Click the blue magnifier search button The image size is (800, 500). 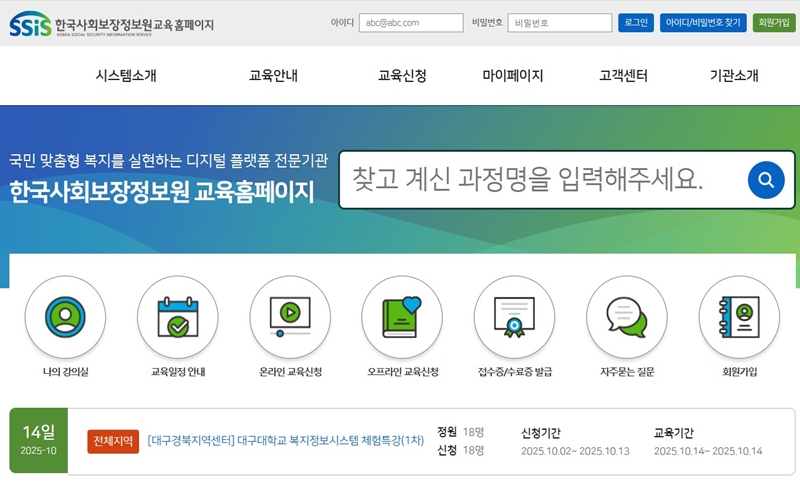click(766, 180)
